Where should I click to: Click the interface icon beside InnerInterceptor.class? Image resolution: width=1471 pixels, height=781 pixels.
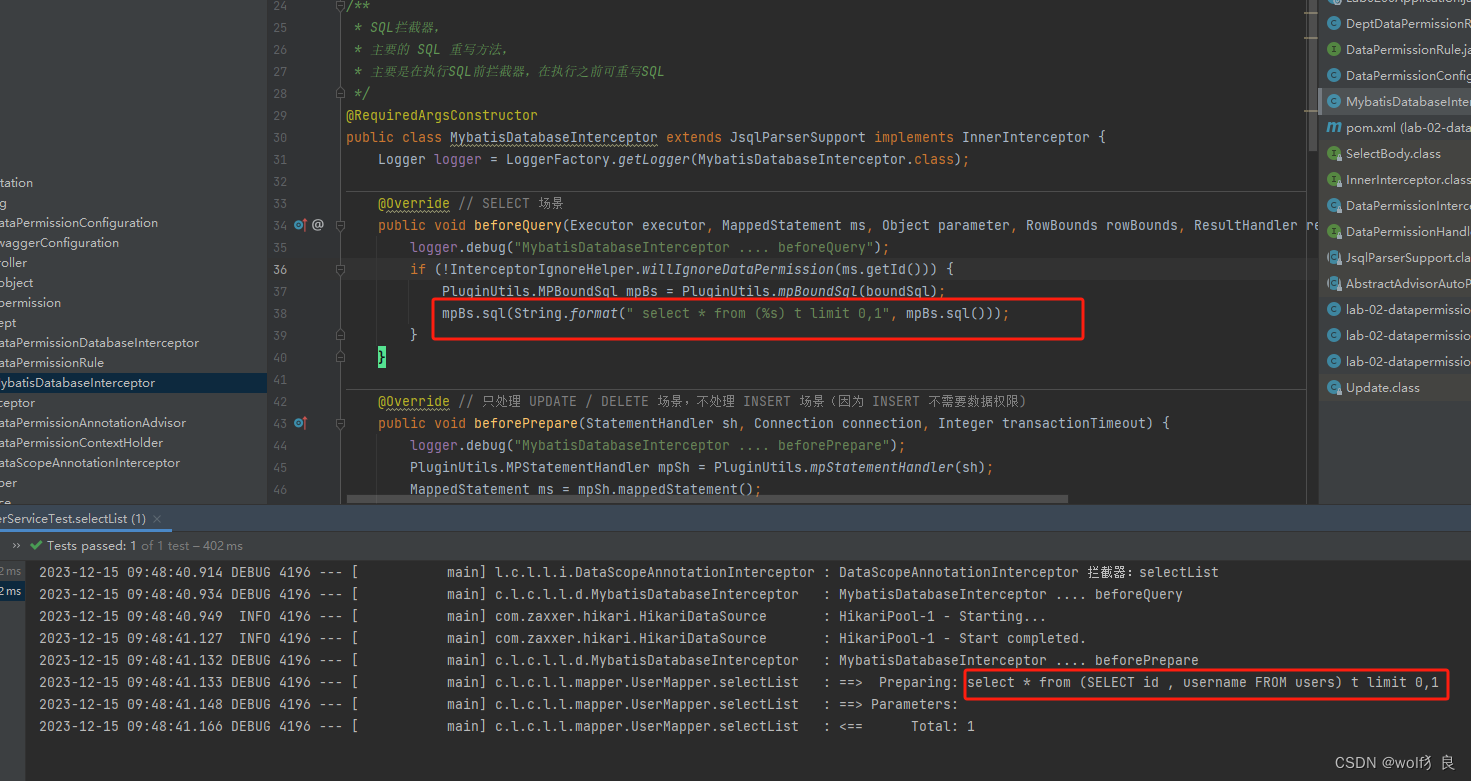(1334, 179)
